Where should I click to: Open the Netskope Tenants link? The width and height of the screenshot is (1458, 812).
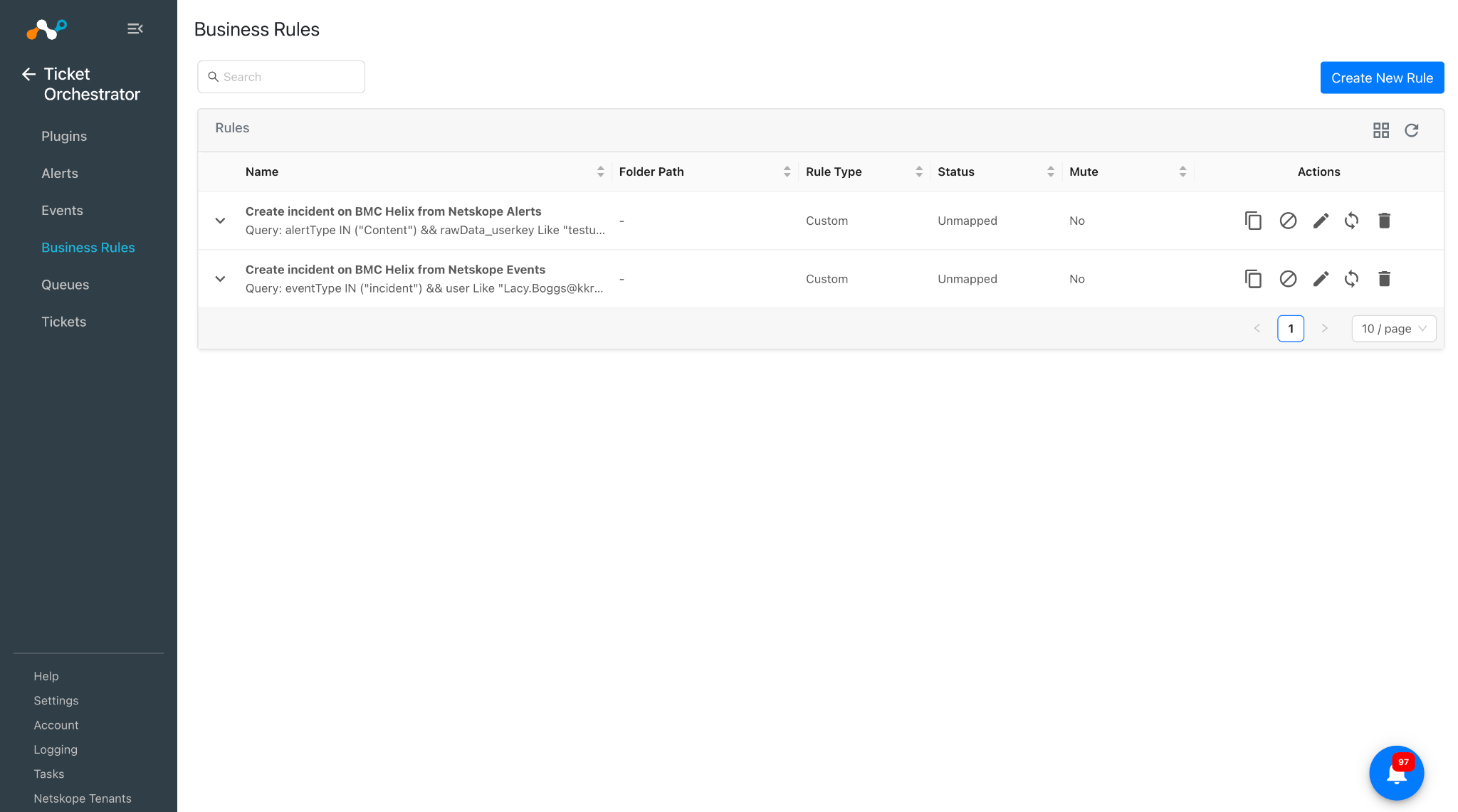pyautogui.click(x=83, y=798)
